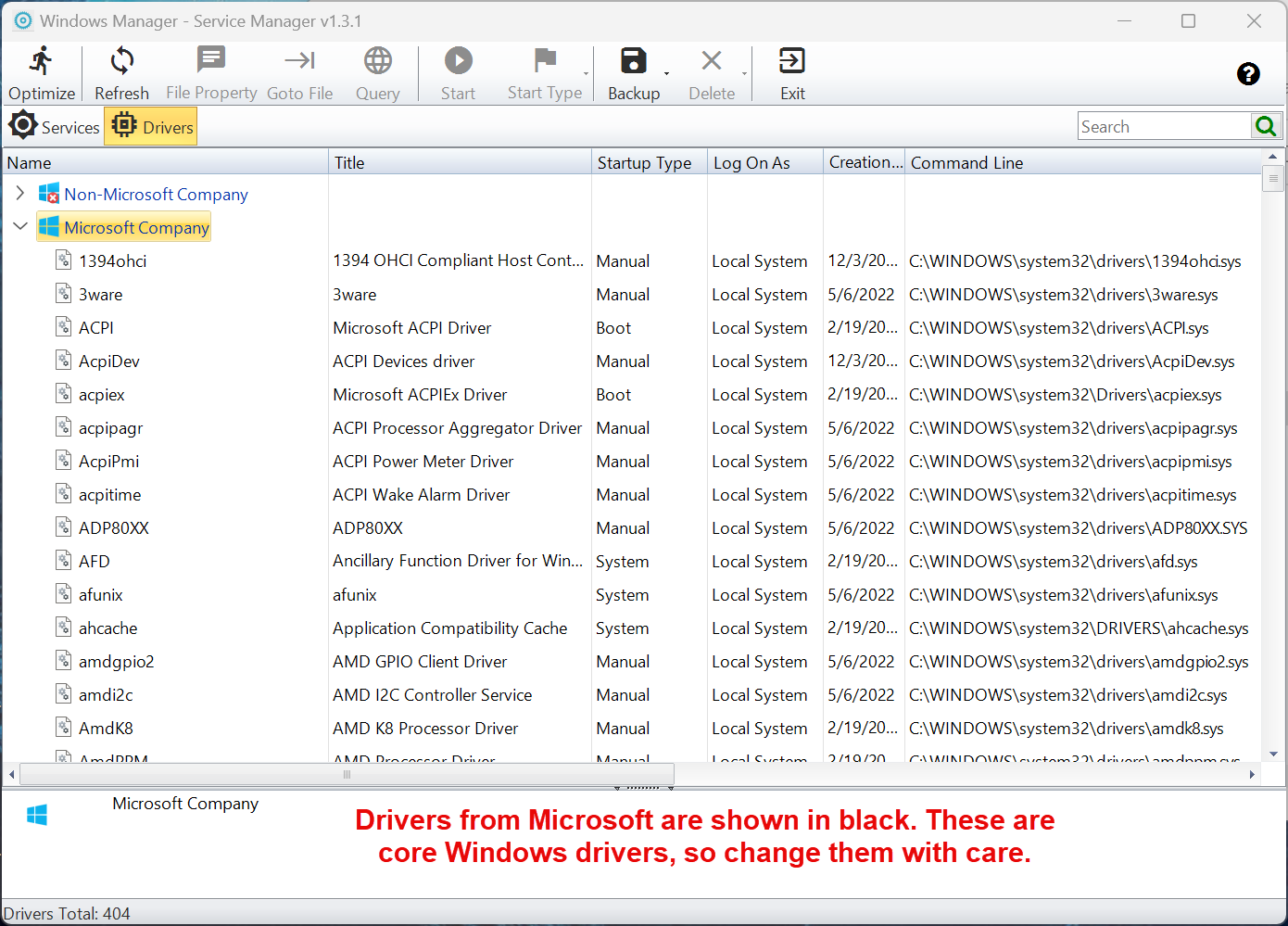
Task: Collapse the Microsoft Company group
Action: tap(20, 226)
